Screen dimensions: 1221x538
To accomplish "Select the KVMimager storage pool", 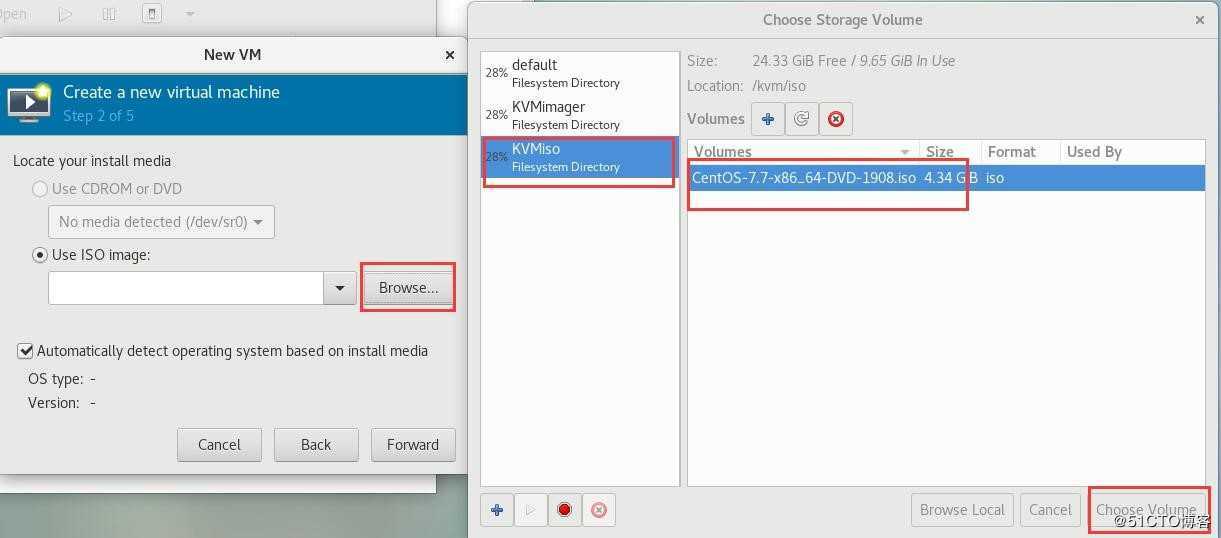I will pyautogui.click(x=580, y=115).
